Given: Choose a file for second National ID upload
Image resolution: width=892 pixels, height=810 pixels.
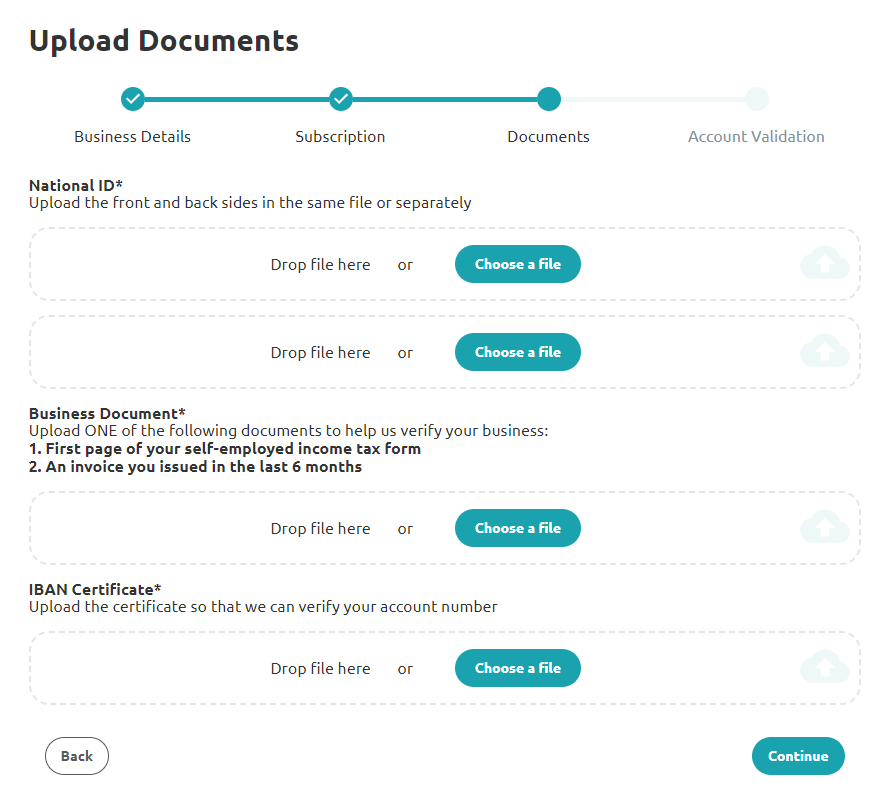Looking at the screenshot, I should click(x=518, y=352).
